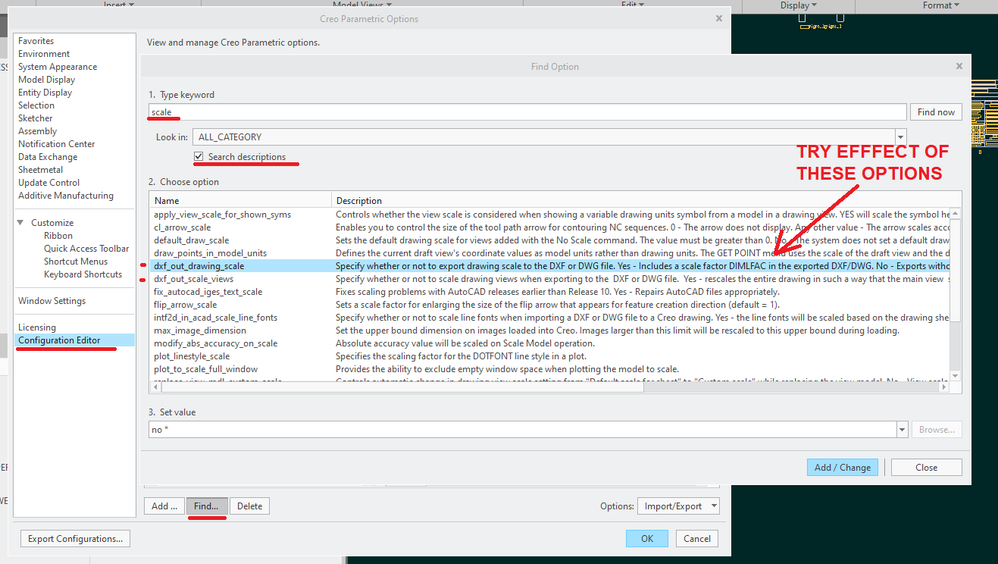Screen dimensions: 998x564
Task: Select the dxf_out_scale_views option row
Action: 549,279
